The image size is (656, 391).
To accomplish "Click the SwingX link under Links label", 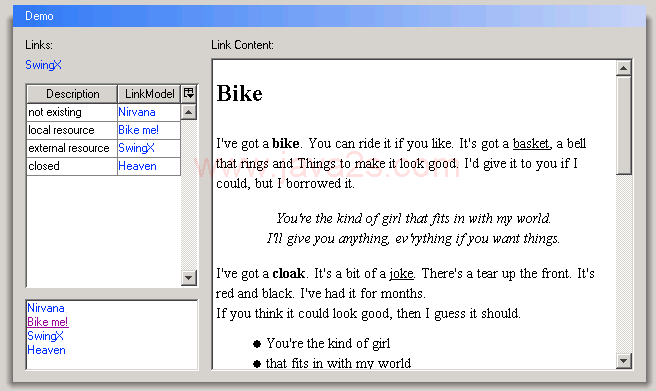I will (x=43, y=65).
